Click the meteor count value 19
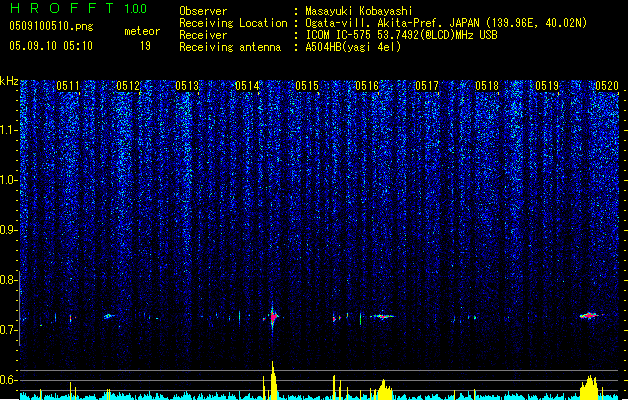 point(145,46)
